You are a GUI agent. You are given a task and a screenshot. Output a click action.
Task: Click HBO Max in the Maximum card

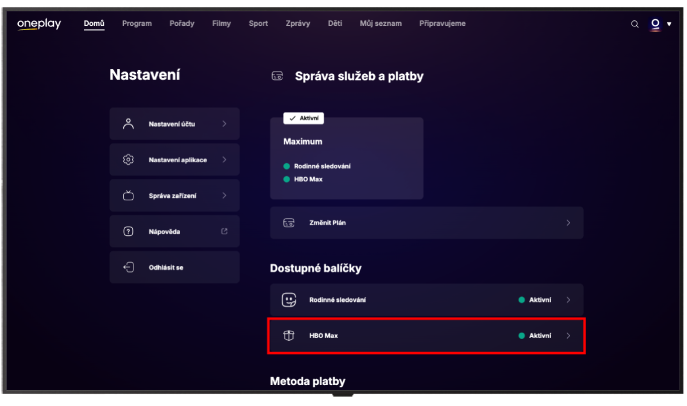[308, 179]
